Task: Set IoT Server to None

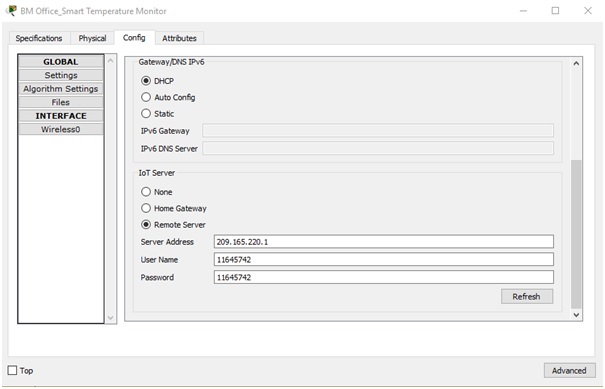Action: (x=146, y=192)
